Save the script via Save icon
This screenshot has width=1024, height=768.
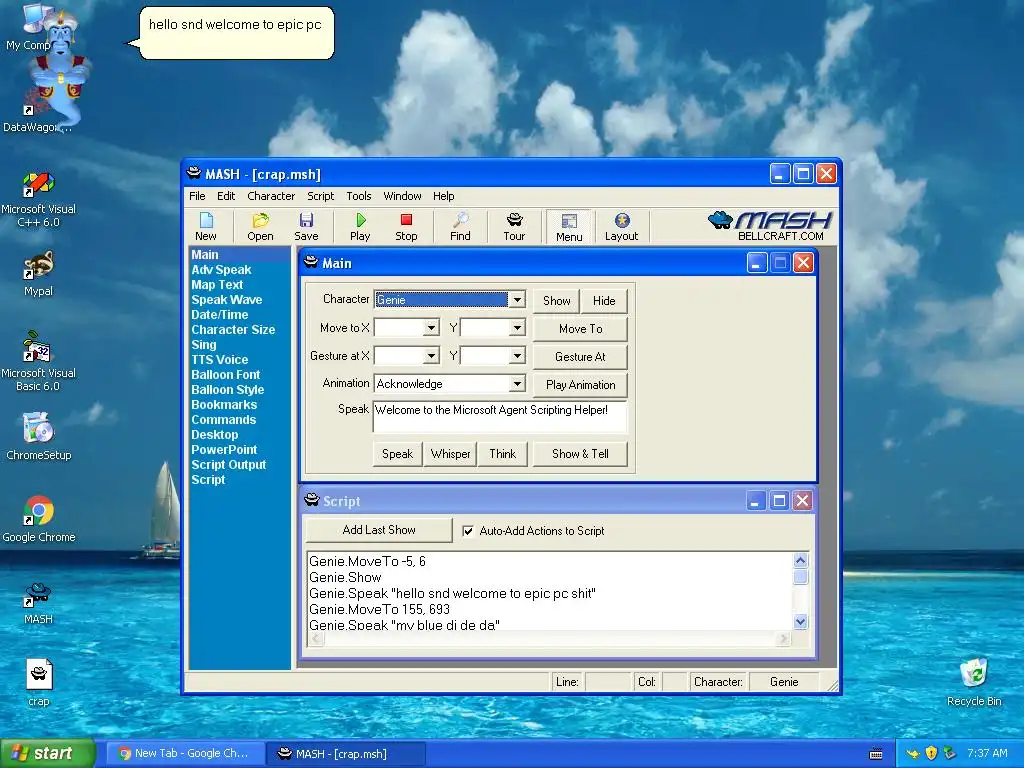pyautogui.click(x=306, y=227)
